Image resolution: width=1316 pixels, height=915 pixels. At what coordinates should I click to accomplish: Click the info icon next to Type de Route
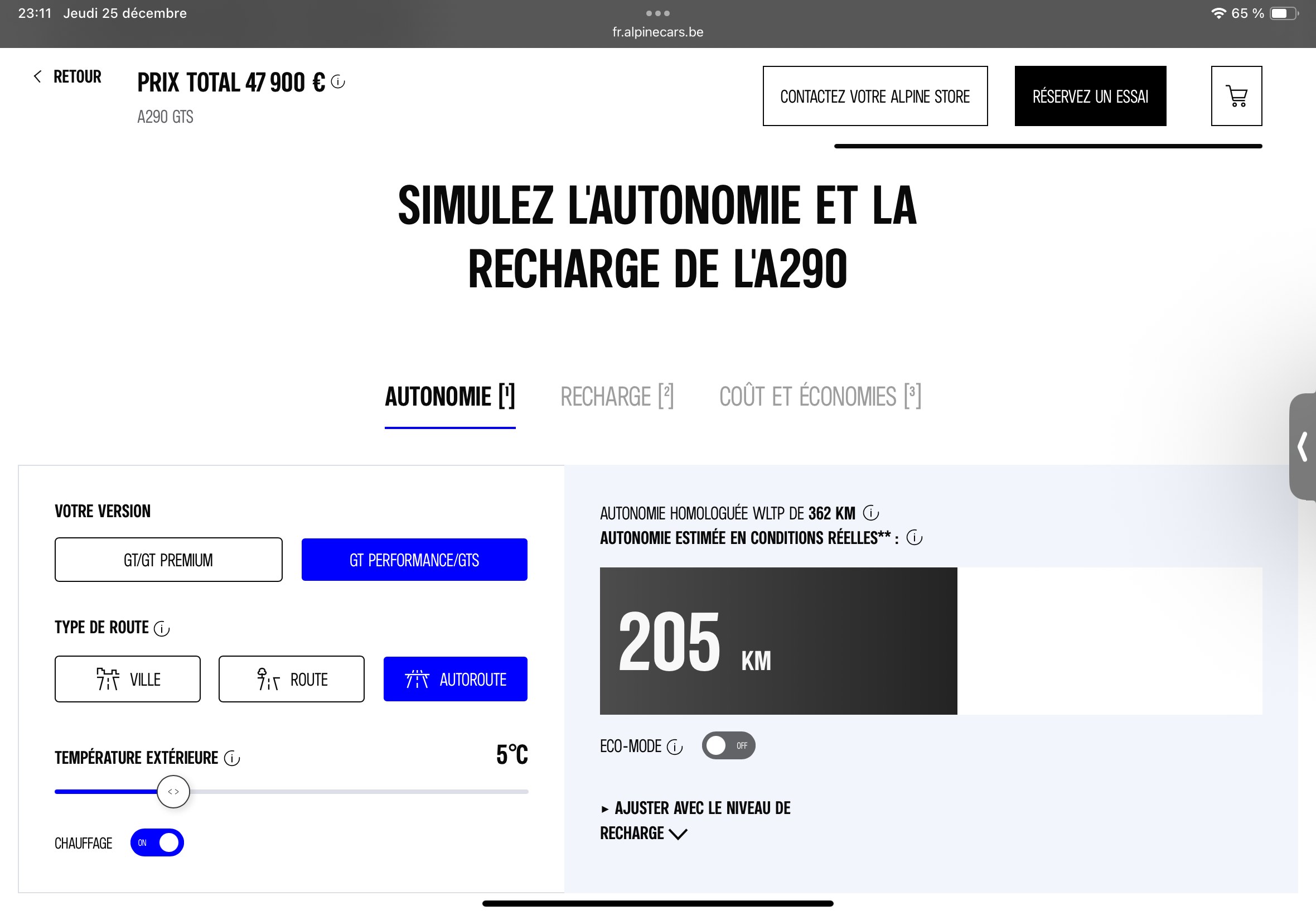coord(162,629)
